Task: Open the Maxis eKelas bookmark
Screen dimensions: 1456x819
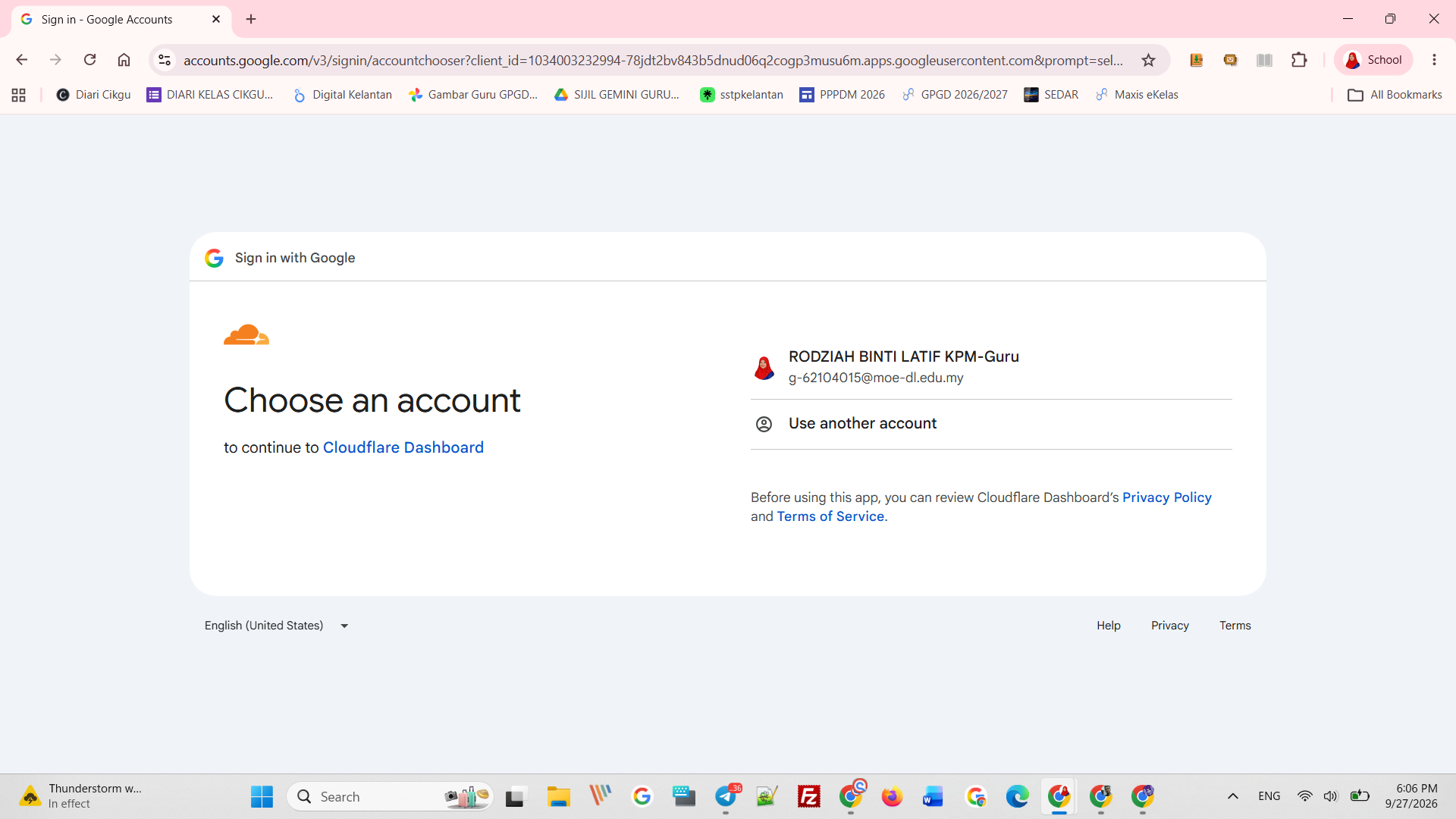Action: [x=1137, y=95]
